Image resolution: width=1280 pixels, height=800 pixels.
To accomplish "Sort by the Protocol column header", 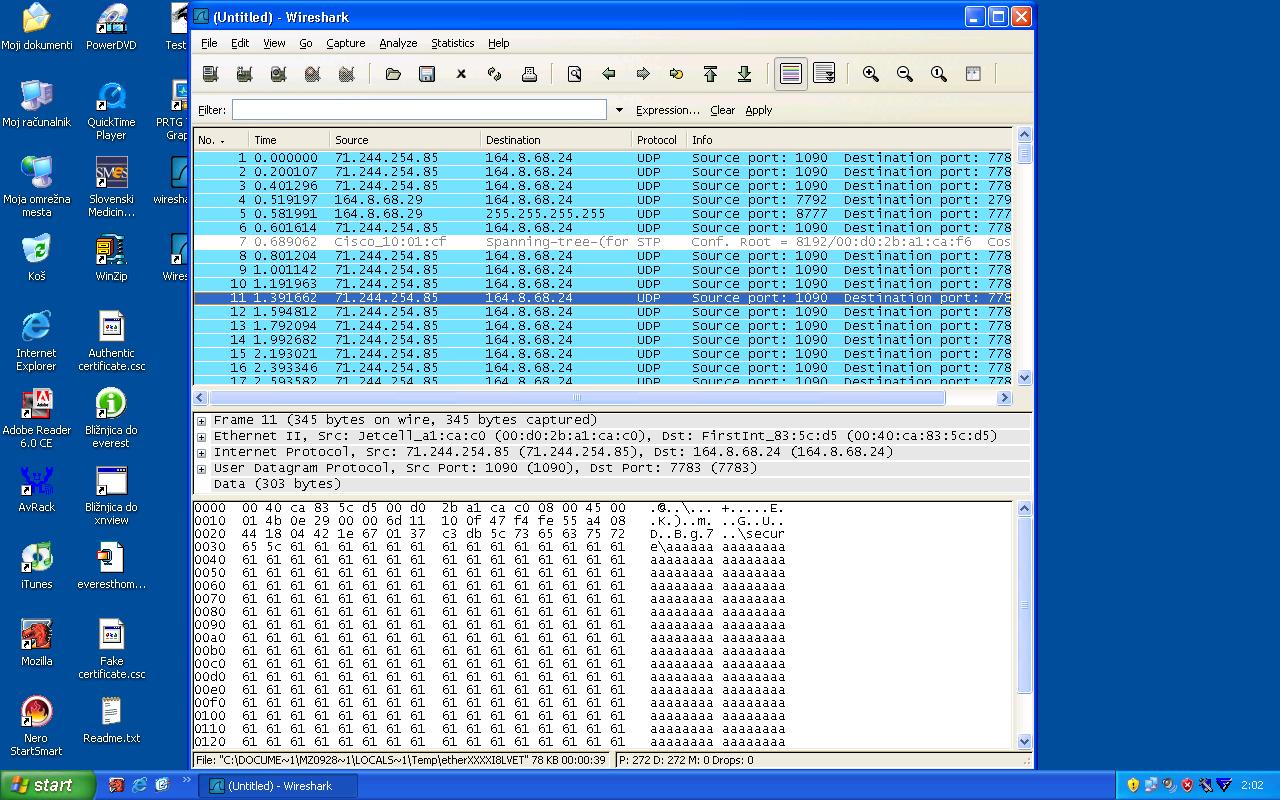I will click(x=659, y=140).
